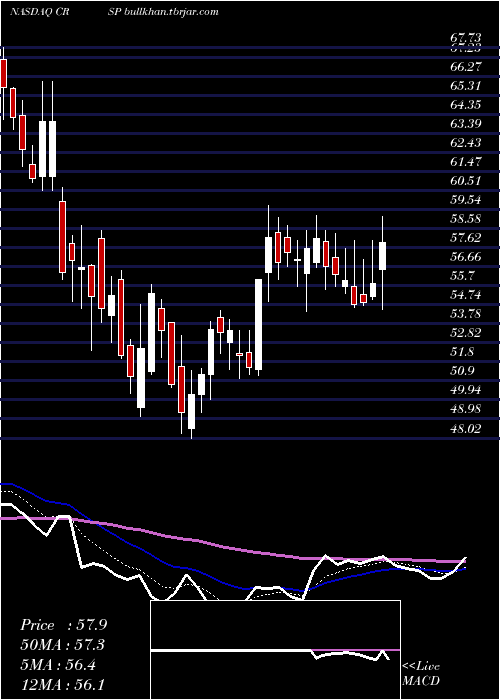Select the 48.98 price axis label
The height and width of the screenshot is (700, 500).
coord(465,409)
